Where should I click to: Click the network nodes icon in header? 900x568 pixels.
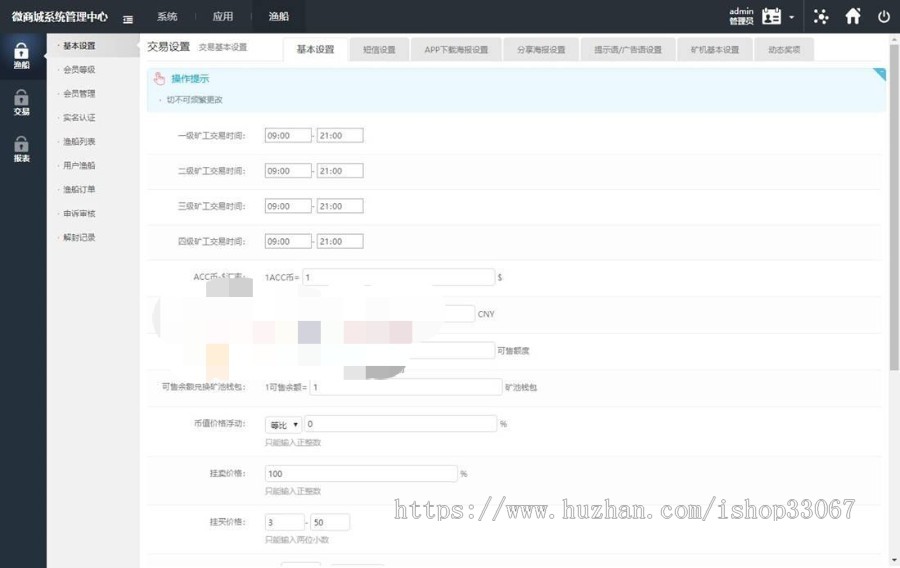(x=821, y=17)
